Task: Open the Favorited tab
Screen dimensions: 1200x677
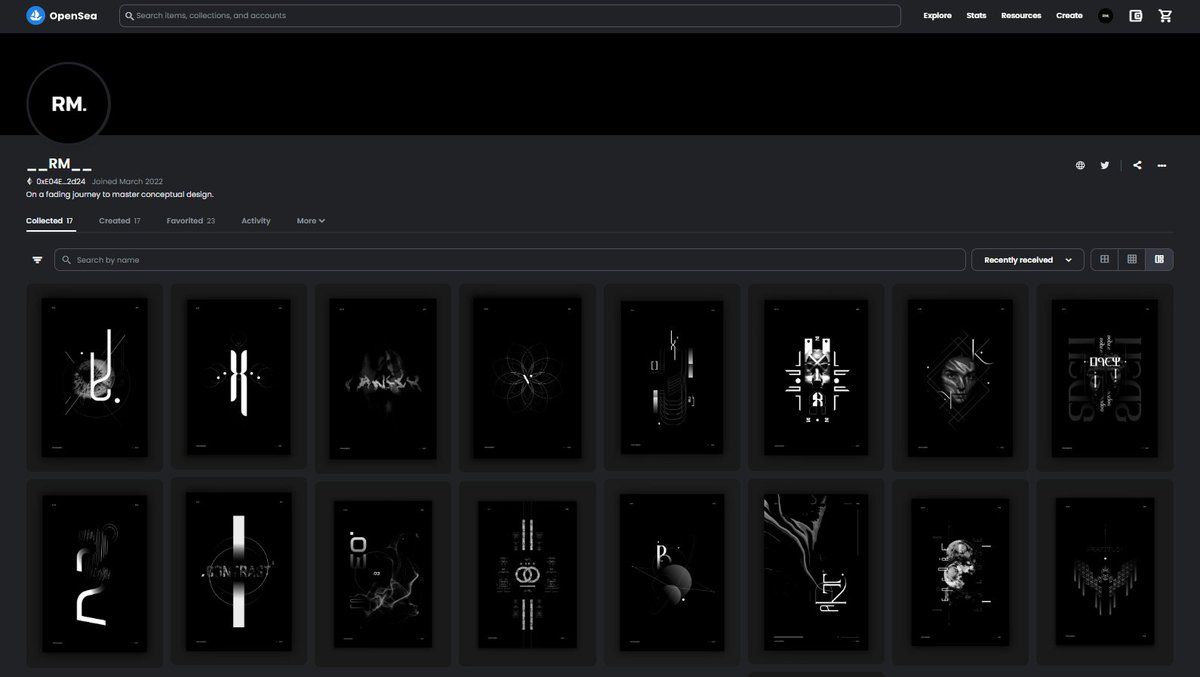Action: click(x=189, y=220)
